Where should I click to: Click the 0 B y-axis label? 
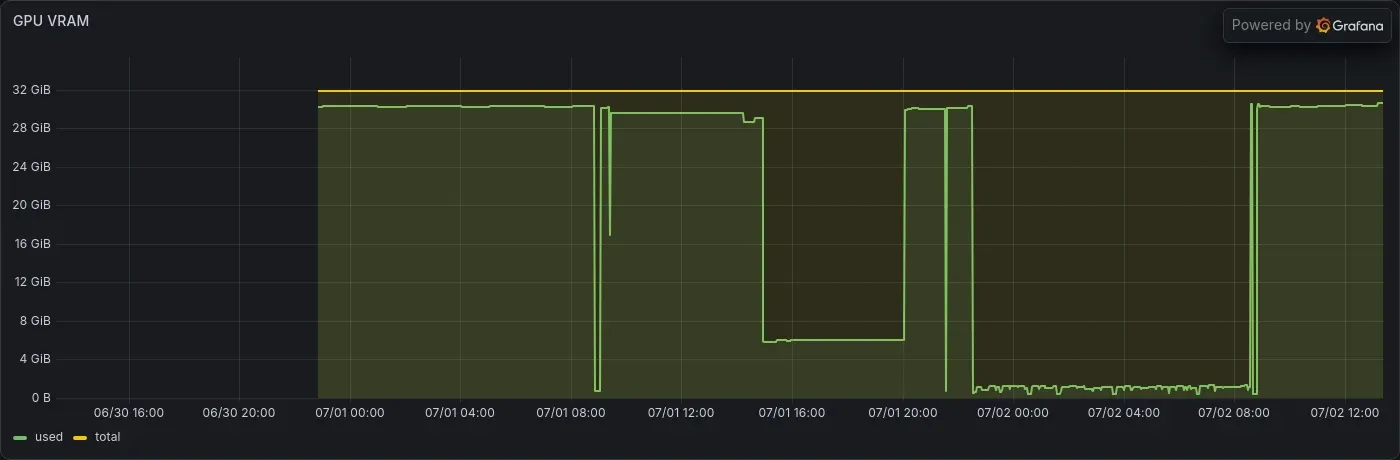[x=41, y=398]
